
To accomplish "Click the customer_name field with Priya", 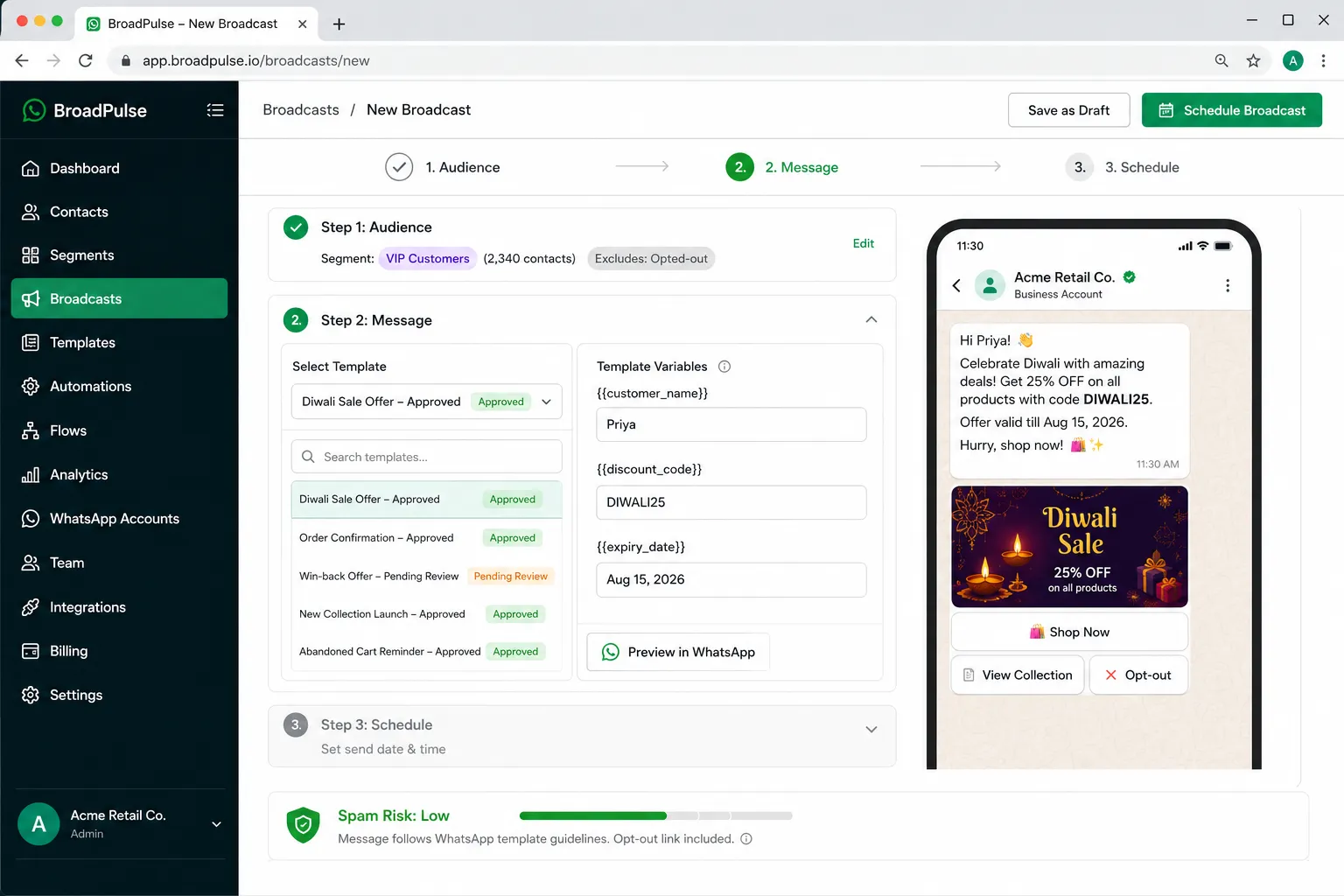I will click(x=731, y=424).
